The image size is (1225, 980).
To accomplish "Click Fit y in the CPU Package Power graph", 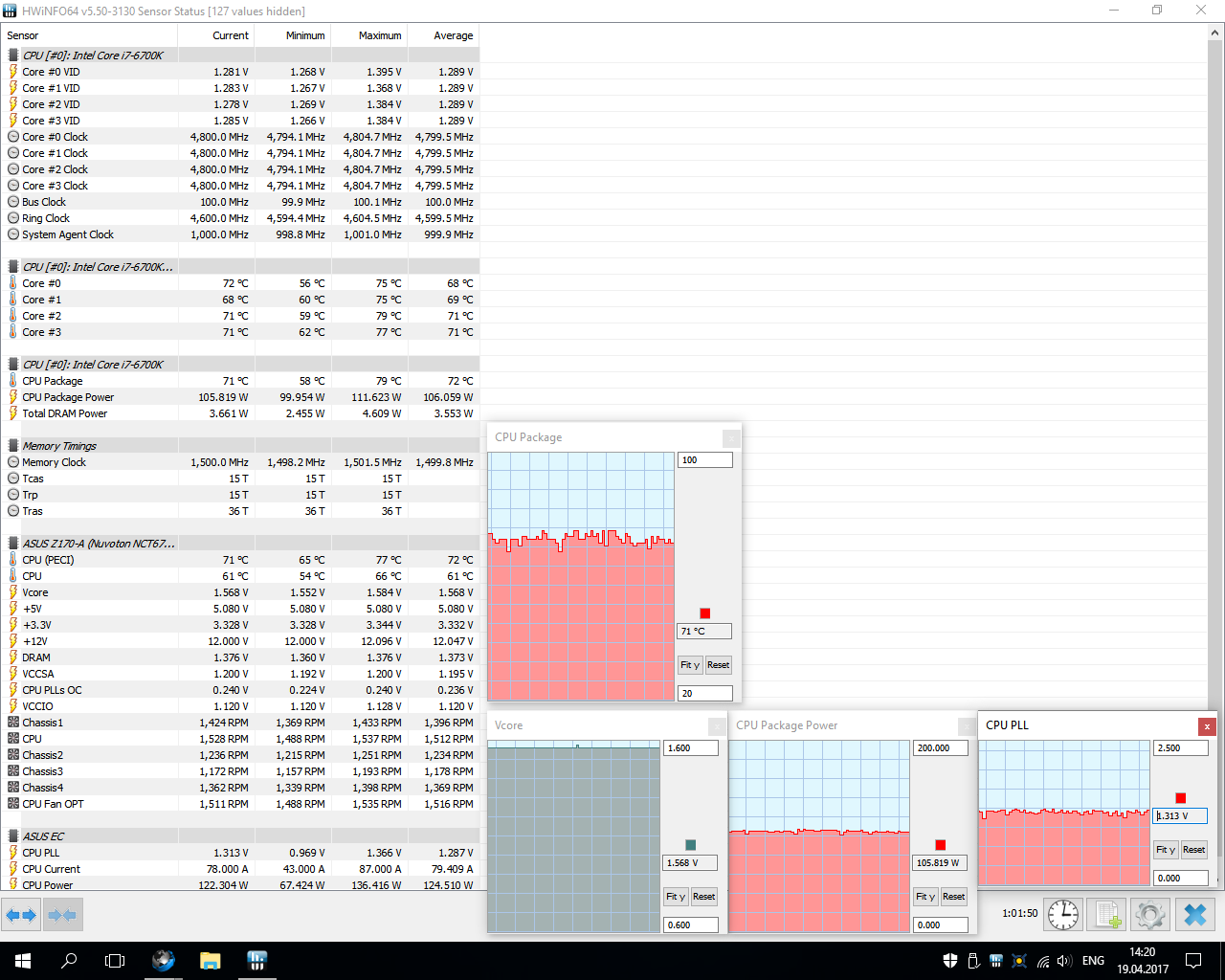I will 925,897.
